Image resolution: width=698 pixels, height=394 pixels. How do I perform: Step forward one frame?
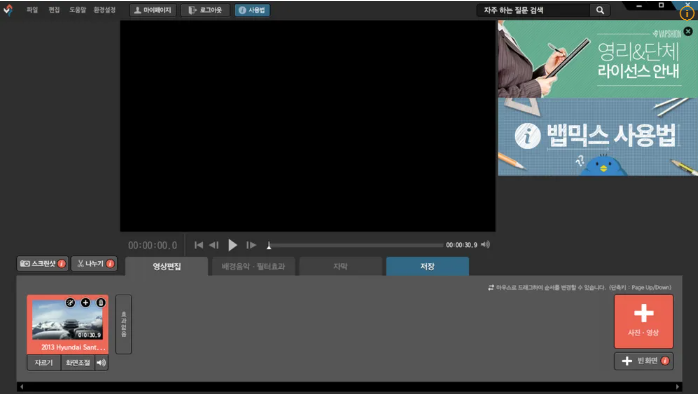251,245
